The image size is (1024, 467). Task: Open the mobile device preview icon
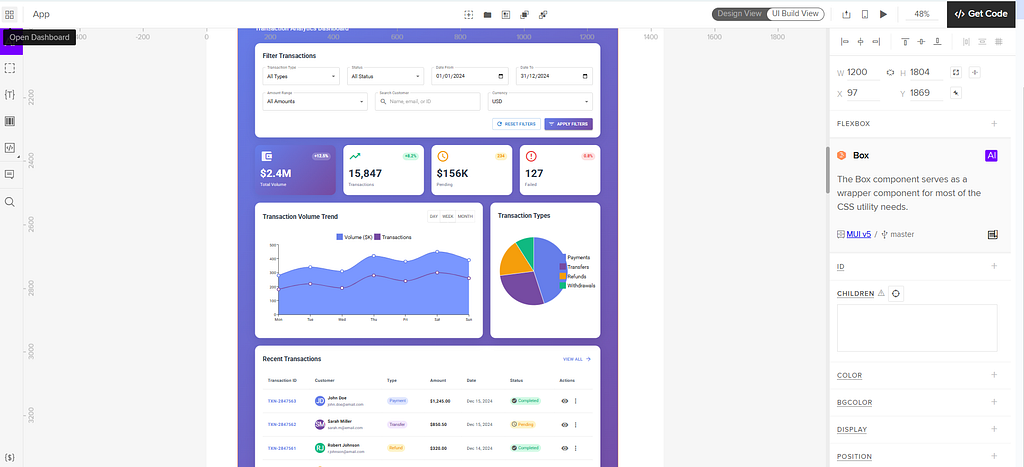[x=865, y=14]
